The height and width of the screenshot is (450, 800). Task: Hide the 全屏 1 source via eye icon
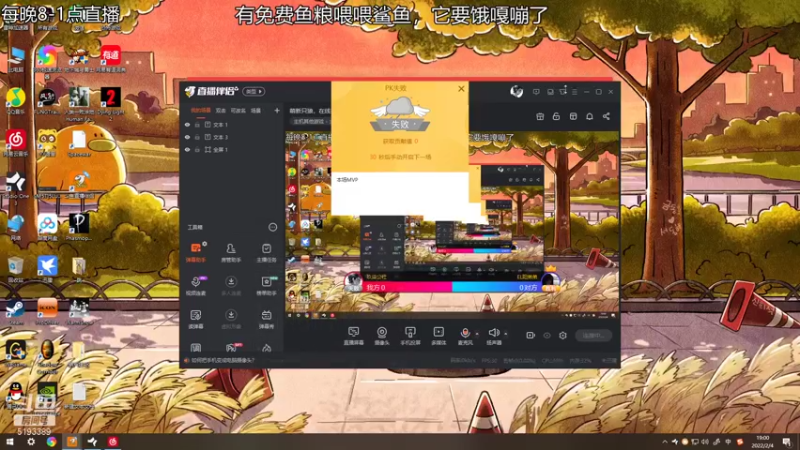[x=187, y=149]
